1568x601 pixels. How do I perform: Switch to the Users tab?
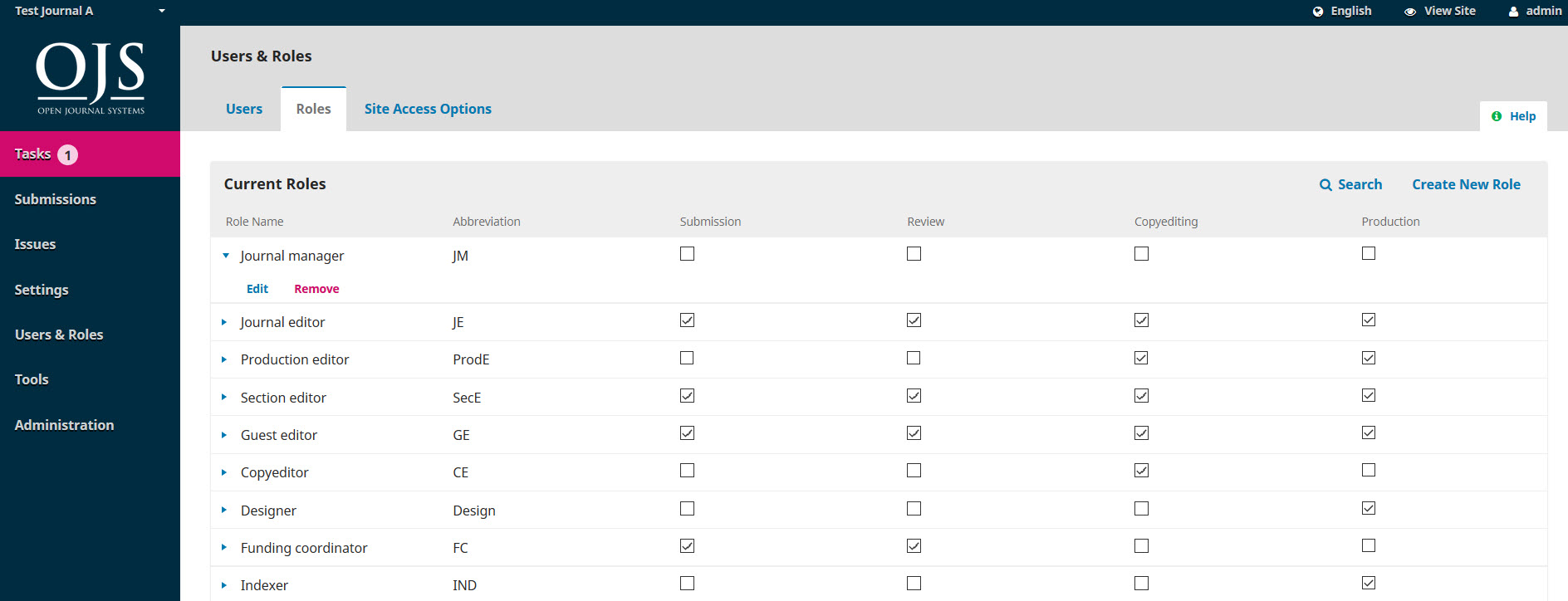[x=244, y=110]
